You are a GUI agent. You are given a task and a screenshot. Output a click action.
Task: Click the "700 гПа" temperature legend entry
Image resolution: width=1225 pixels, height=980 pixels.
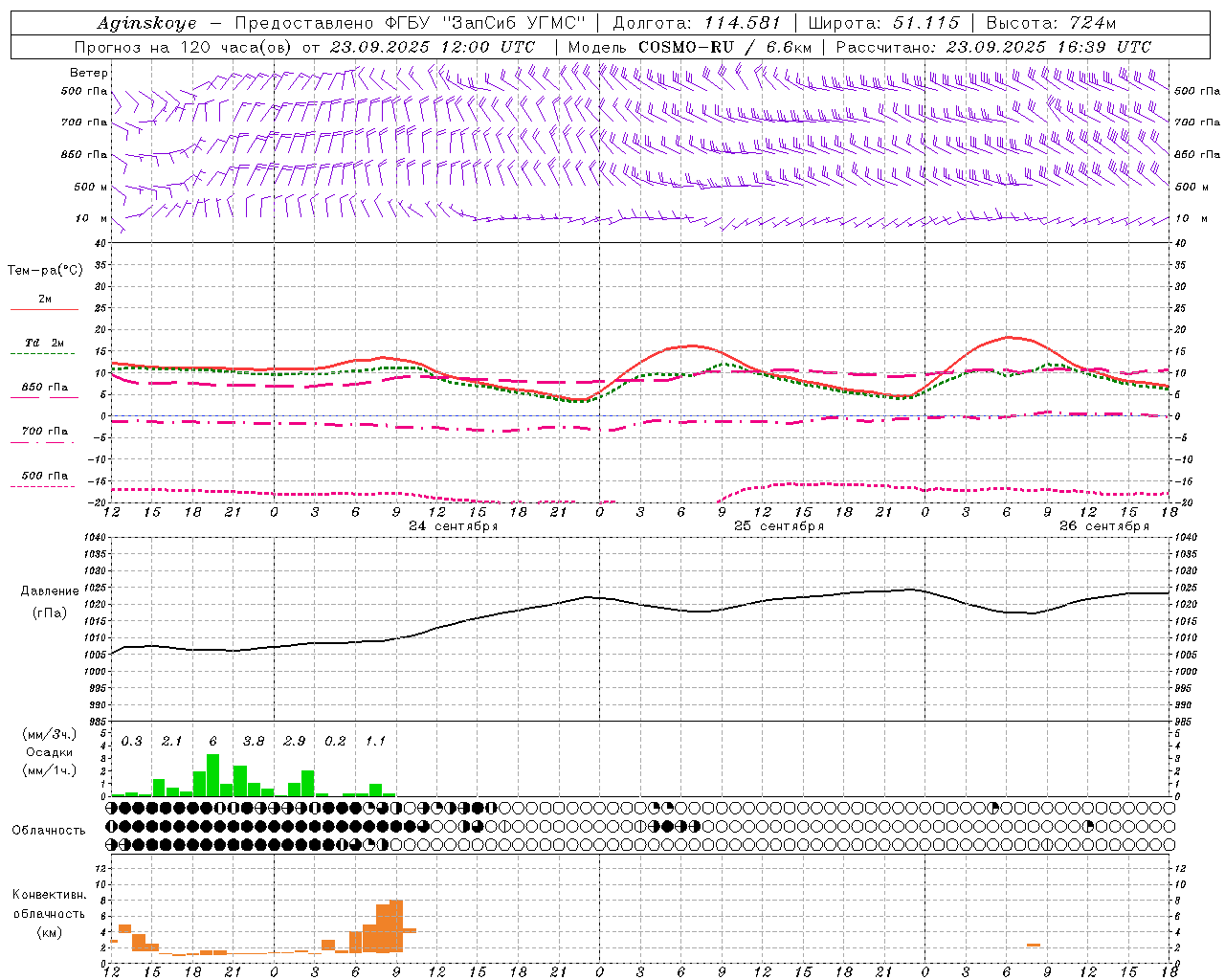coord(45,432)
